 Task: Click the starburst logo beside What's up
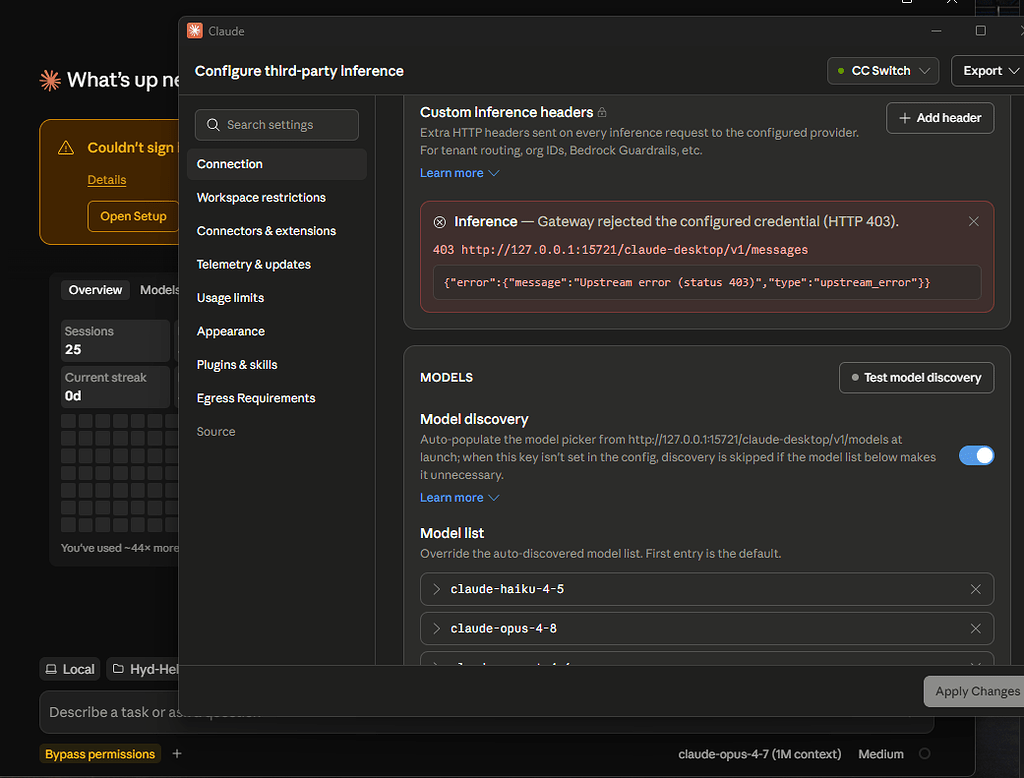click(x=50, y=80)
